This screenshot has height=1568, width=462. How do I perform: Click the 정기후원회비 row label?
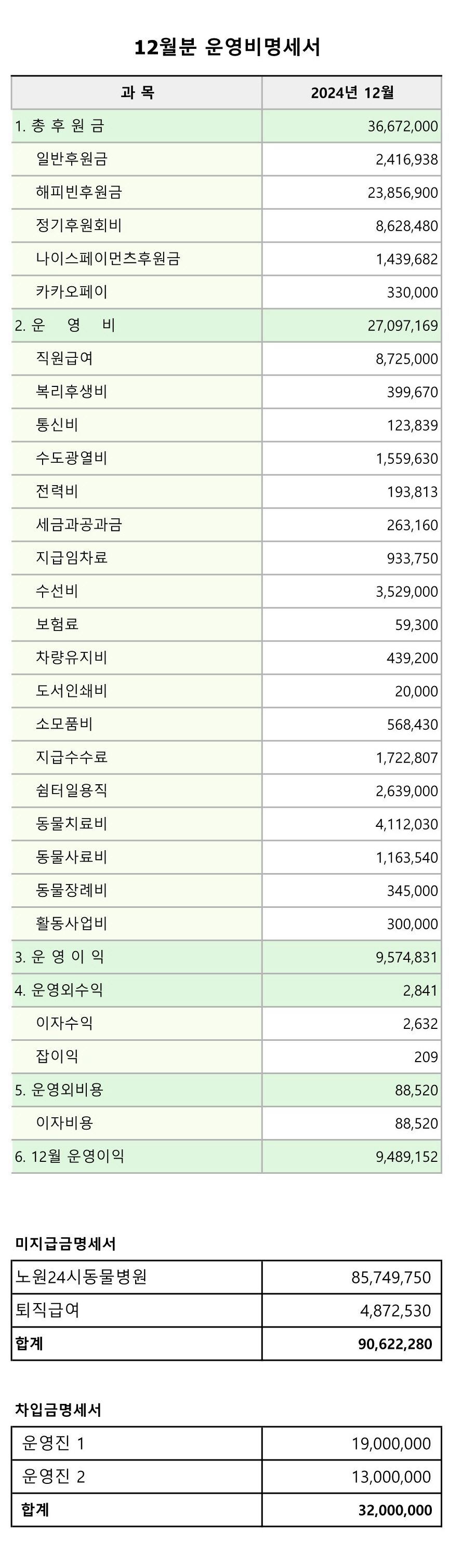78,225
